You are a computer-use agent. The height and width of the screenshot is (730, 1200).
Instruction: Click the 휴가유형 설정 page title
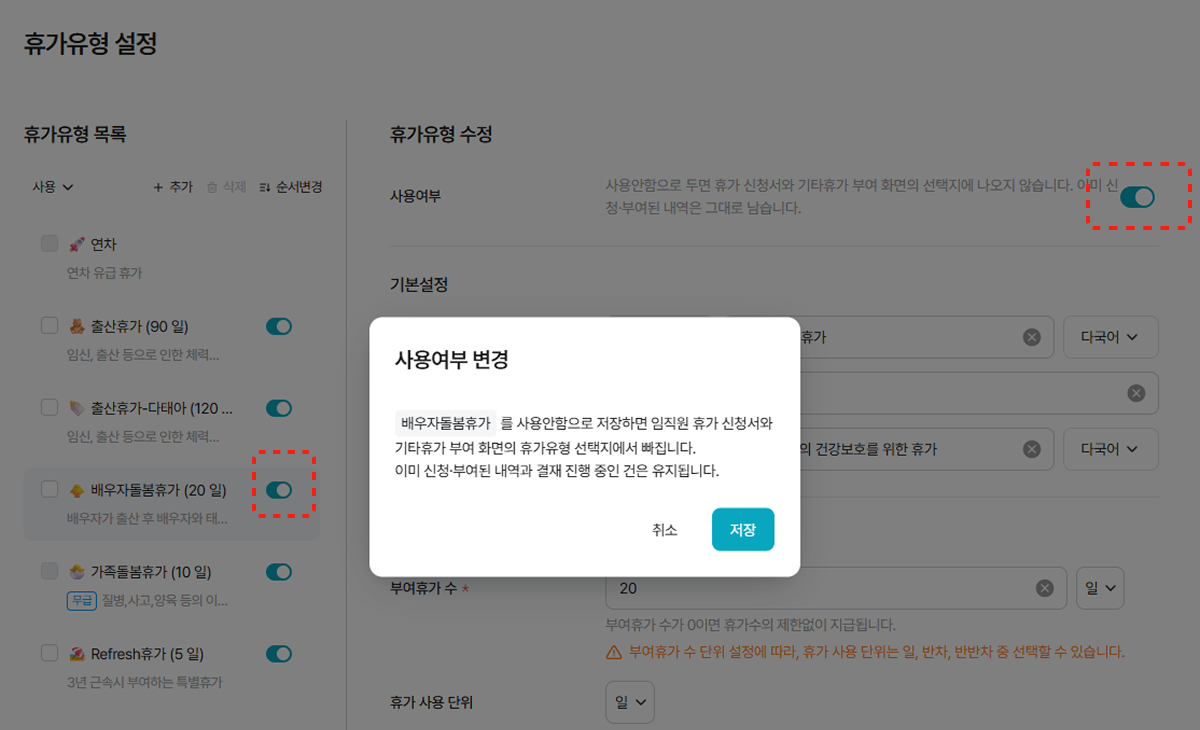91,44
